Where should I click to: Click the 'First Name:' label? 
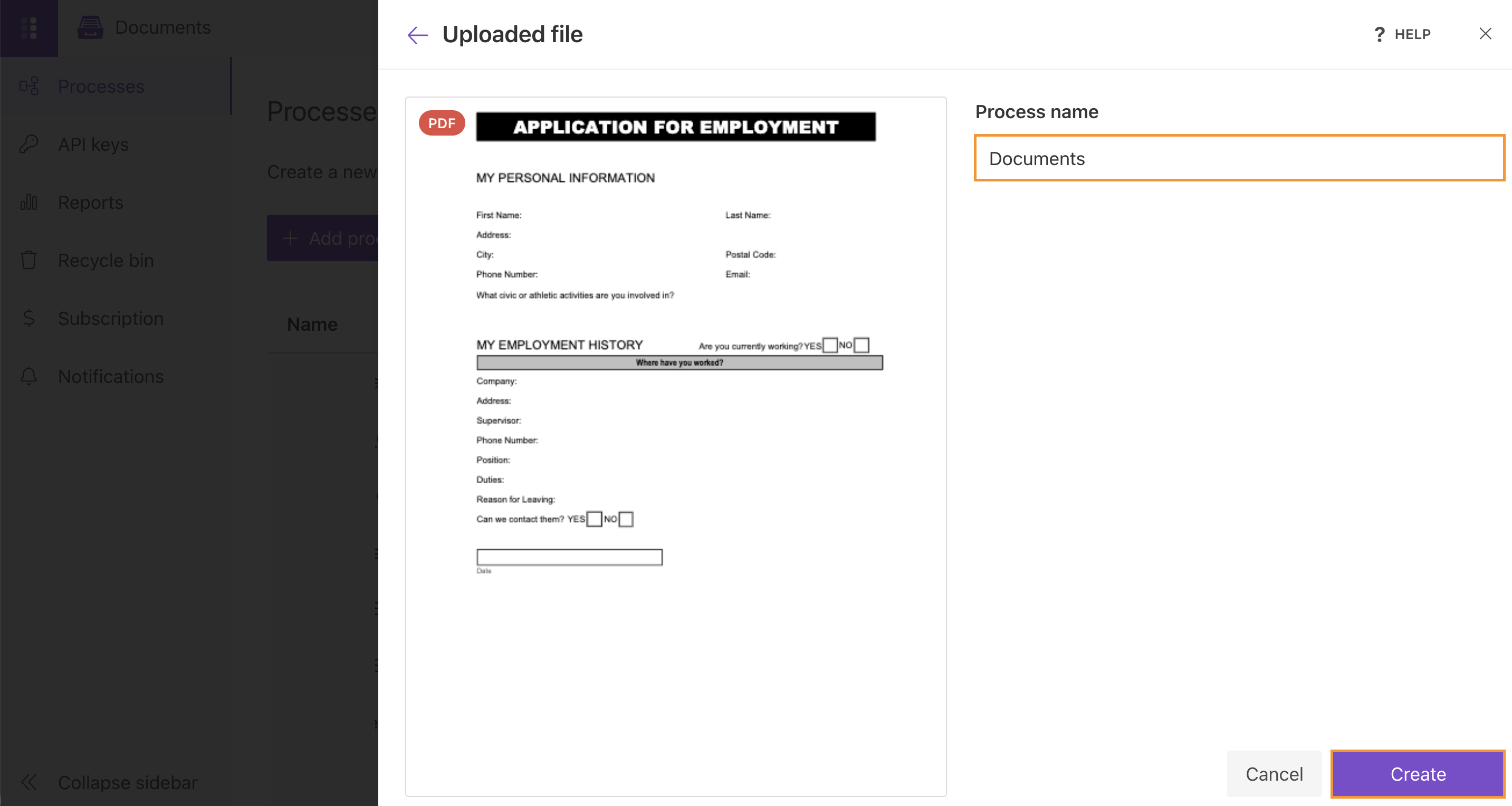pyautogui.click(x=499, y=215)
